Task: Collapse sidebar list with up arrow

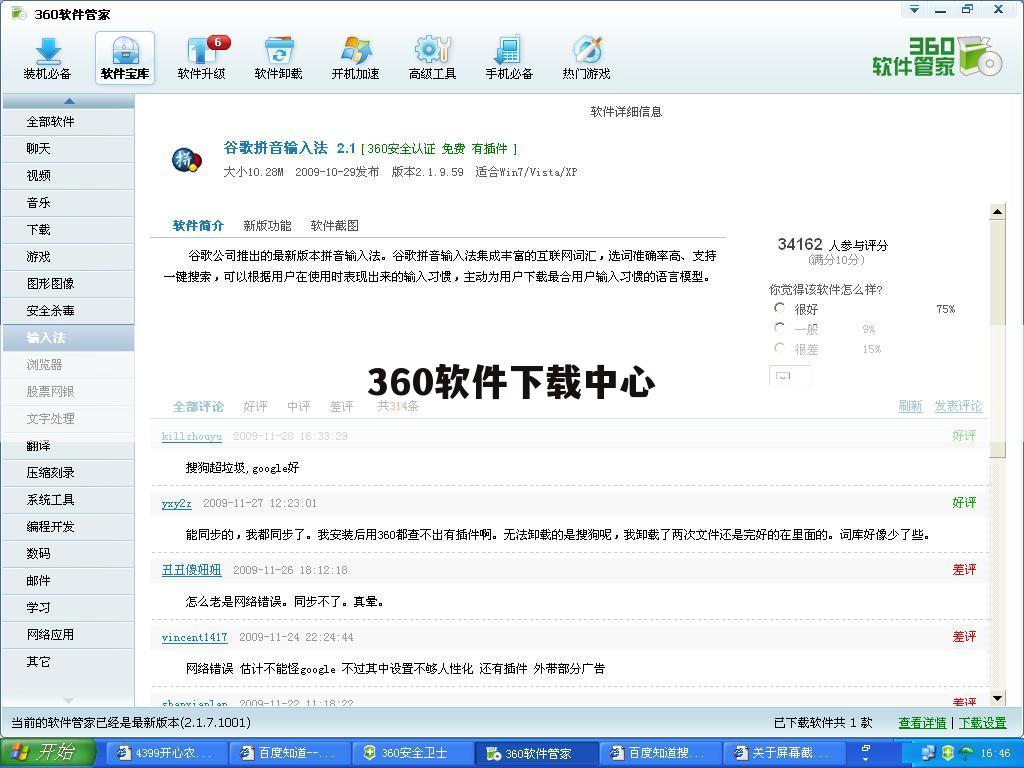Action: coord(69,101)
